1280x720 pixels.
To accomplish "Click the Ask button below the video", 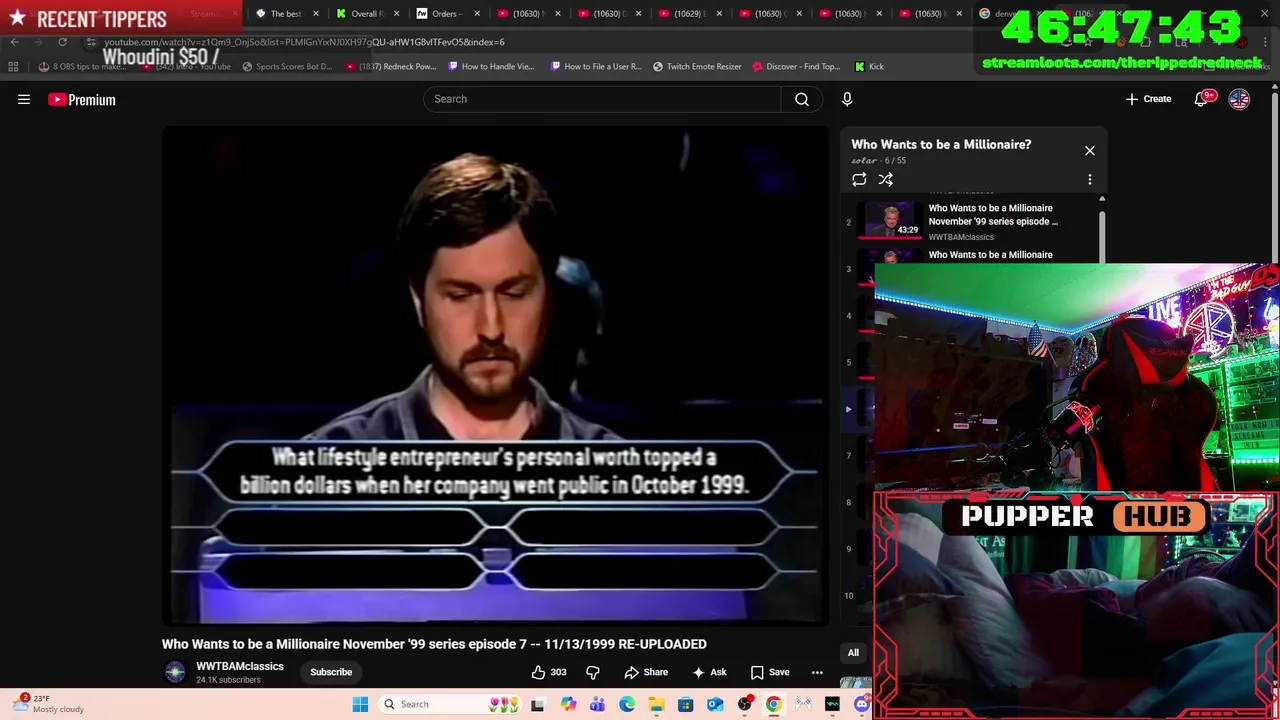I will [x=709, y=672].
